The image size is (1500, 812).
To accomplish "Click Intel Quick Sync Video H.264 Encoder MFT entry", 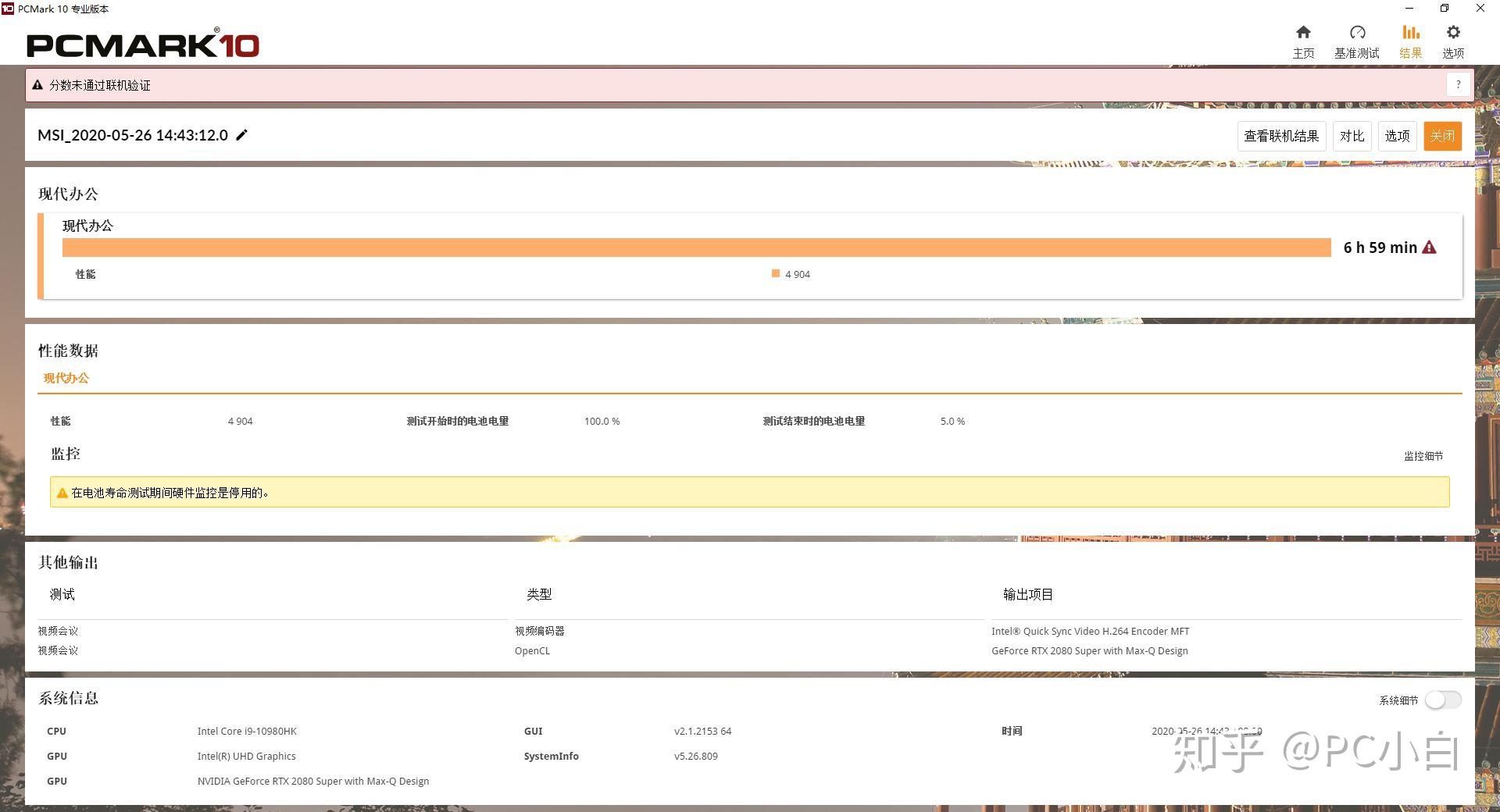I will click(x=1091, y=631).
